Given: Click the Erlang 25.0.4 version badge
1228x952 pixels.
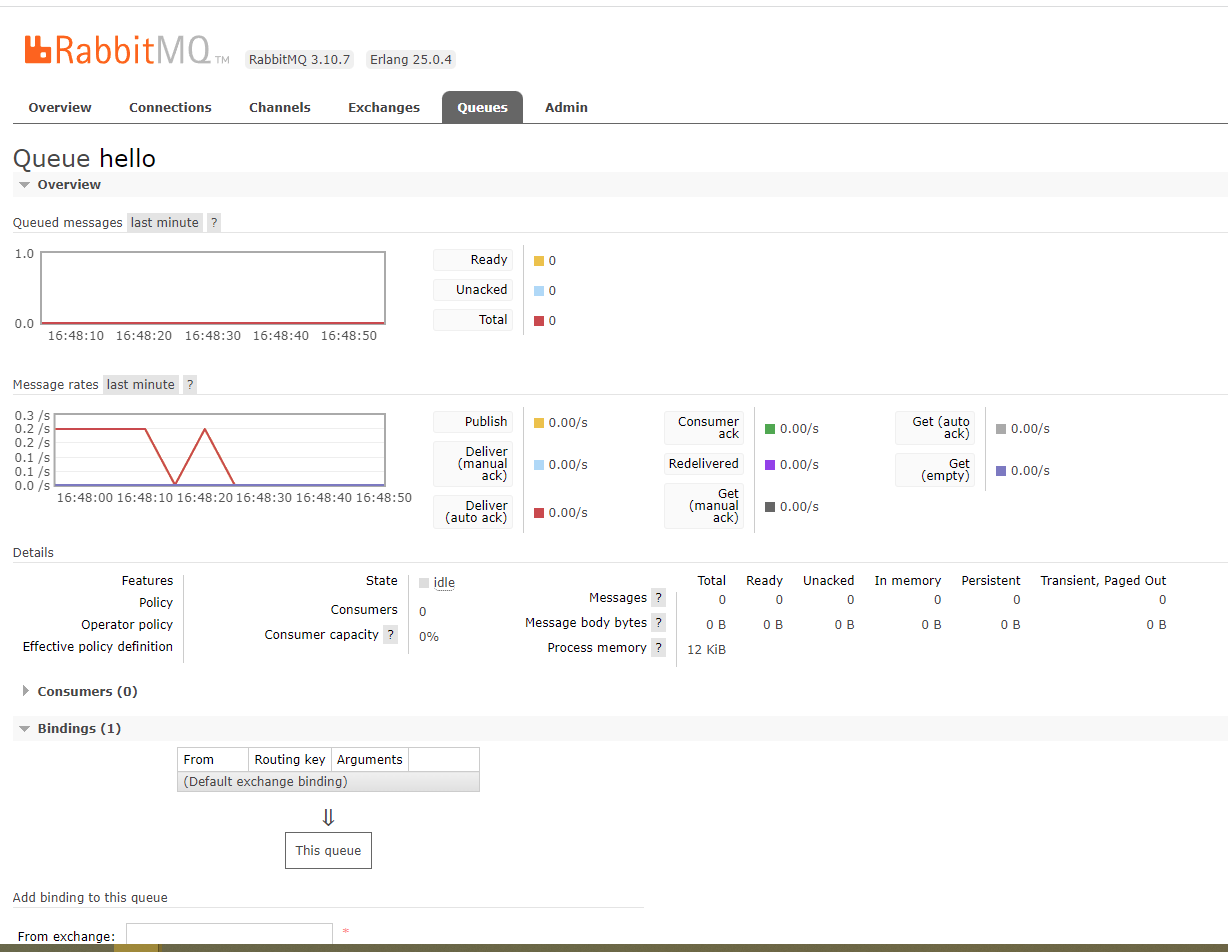Looking at the screenshot, I should (411, 59).
